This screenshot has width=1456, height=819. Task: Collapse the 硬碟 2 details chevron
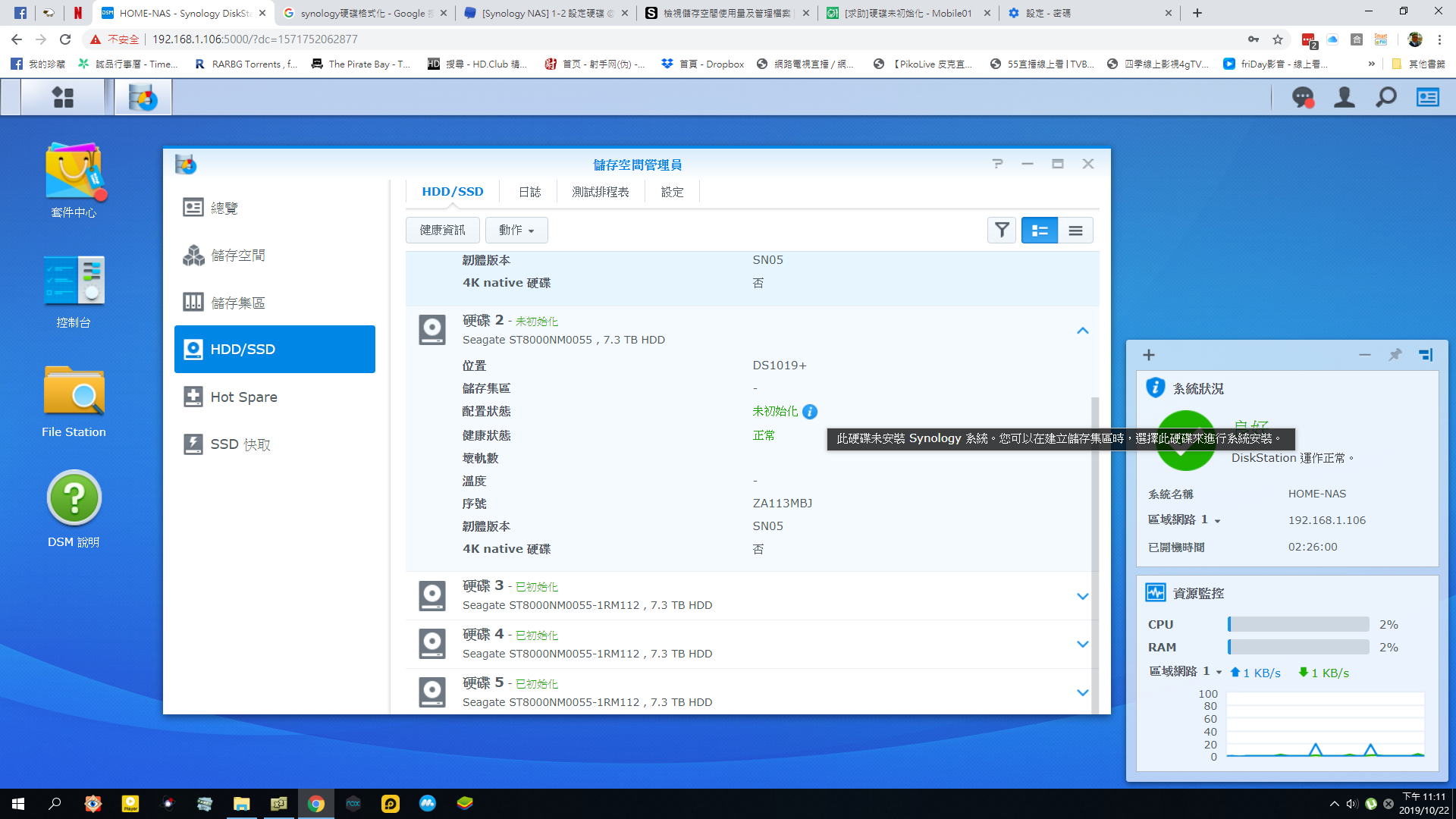[x=1083, y=331]
